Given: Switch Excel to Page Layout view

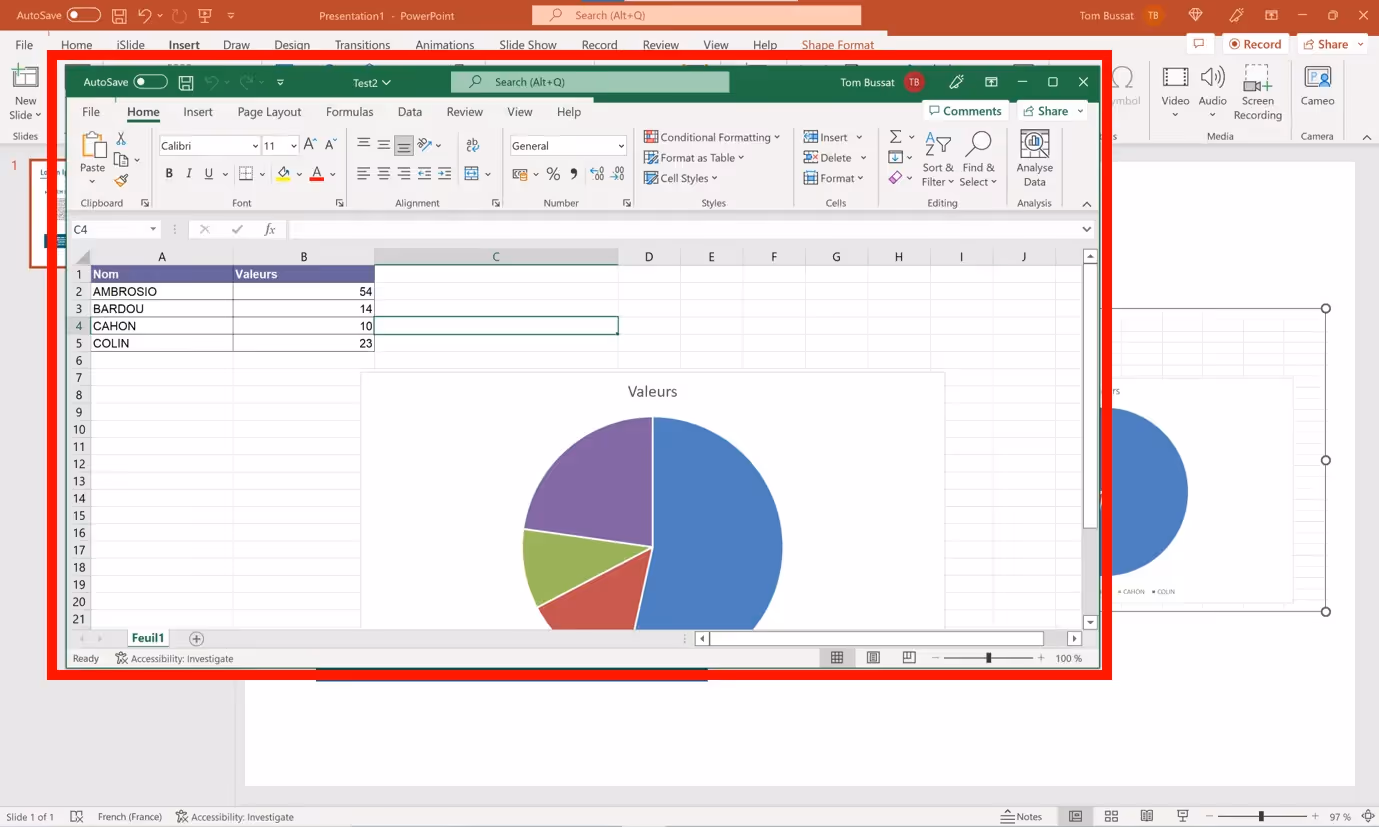Looking at the screenshot, I should coord(873,658).
